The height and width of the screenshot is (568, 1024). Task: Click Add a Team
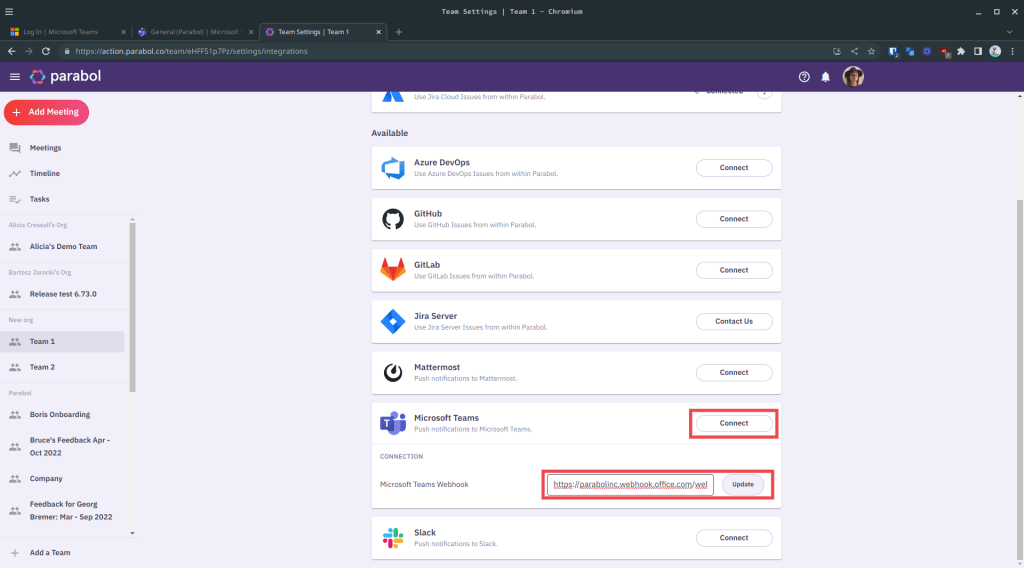click(x=50, y=553)
